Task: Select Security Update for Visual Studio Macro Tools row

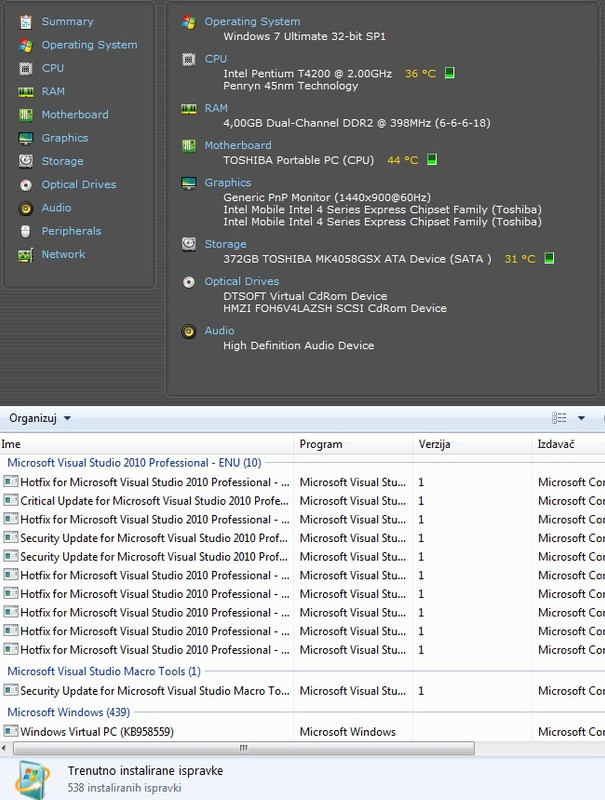Action: tap(302, 691)
